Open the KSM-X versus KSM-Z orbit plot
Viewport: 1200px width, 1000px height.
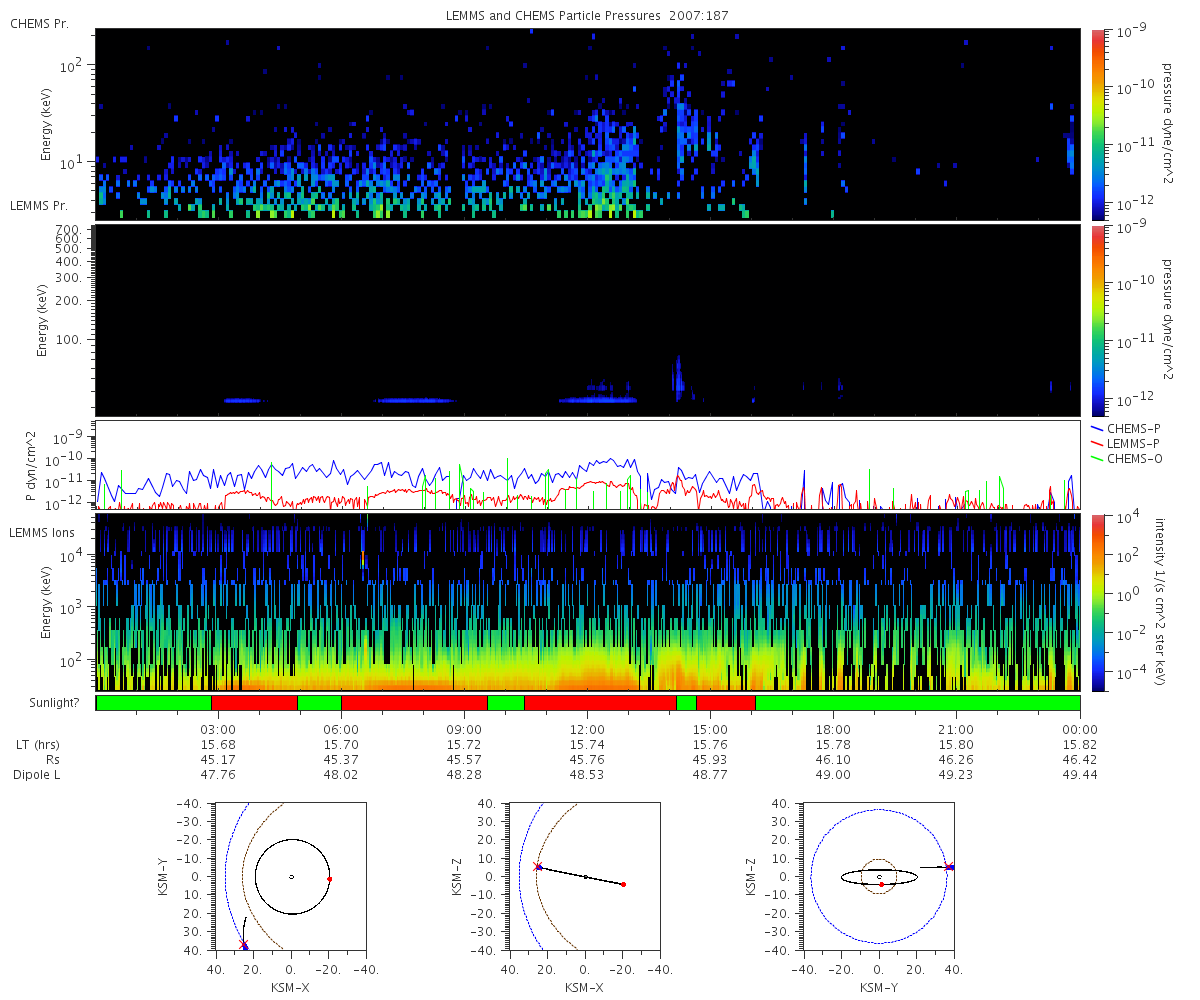[x=585, y=876]
